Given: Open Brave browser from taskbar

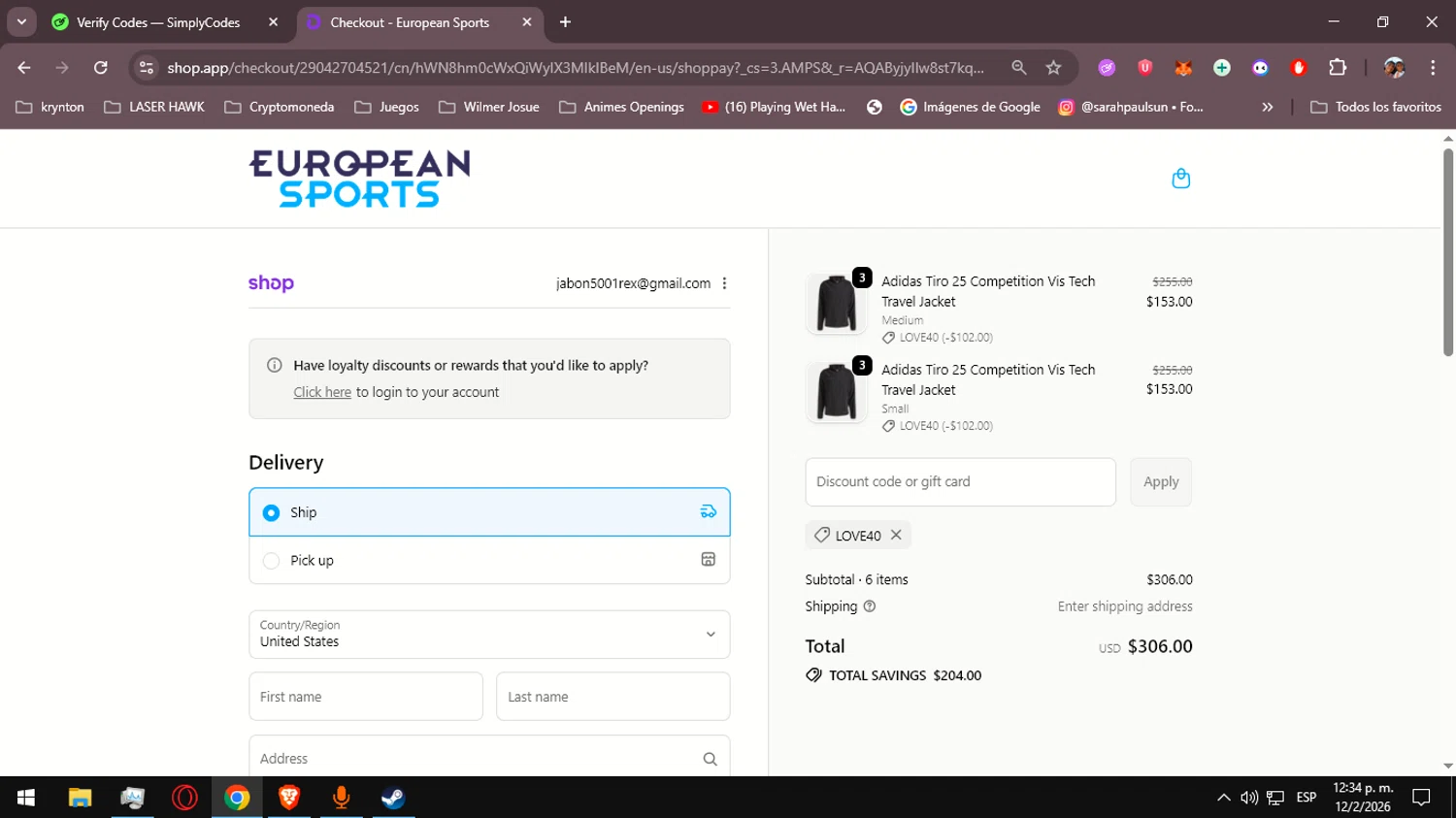Looking at the screenshot, I should click(289, 798).
